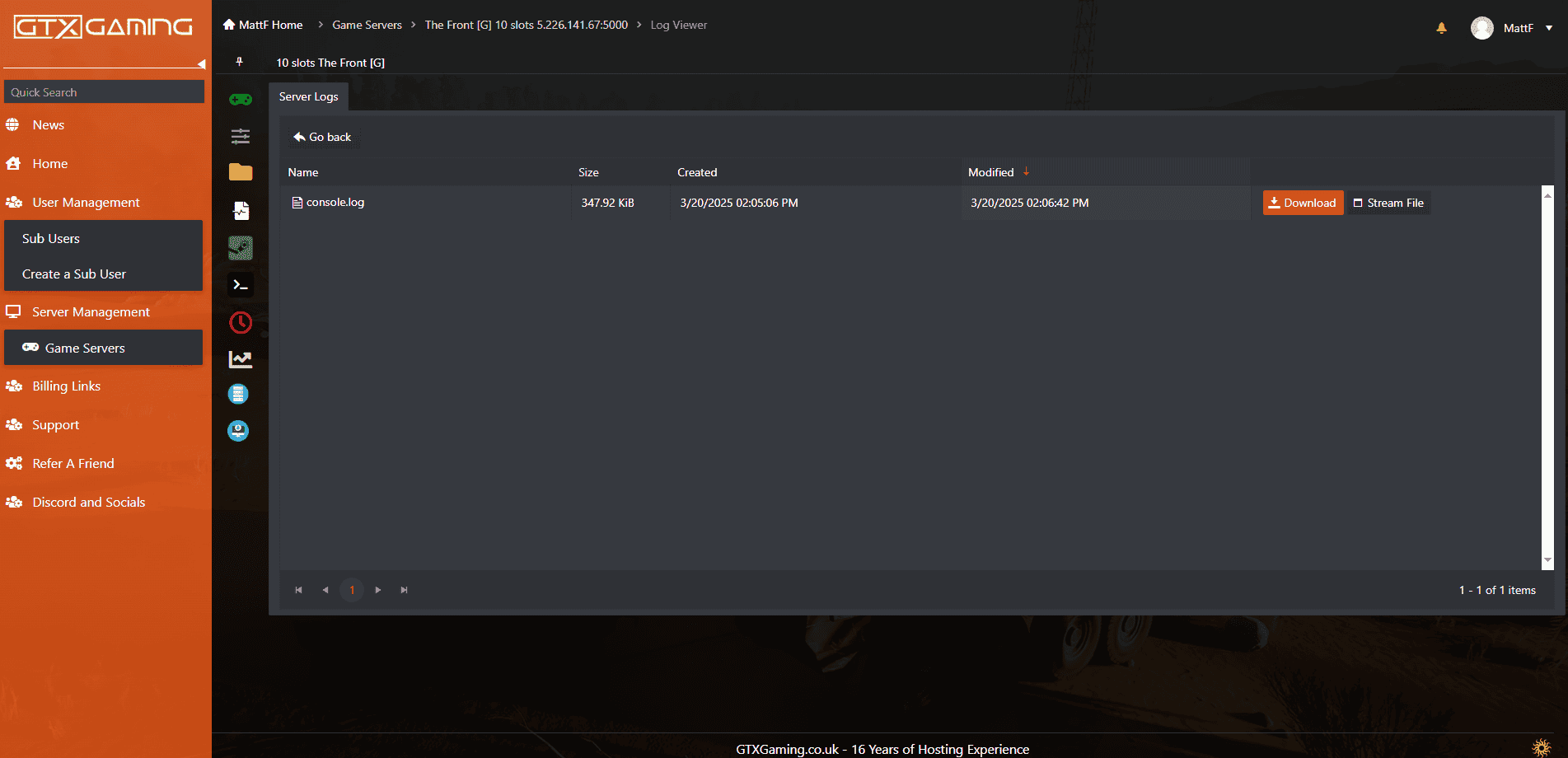The height and width of the screenshot is (758, 1568).
Task: Sort by the Modified column header
Action: (990, 172)
